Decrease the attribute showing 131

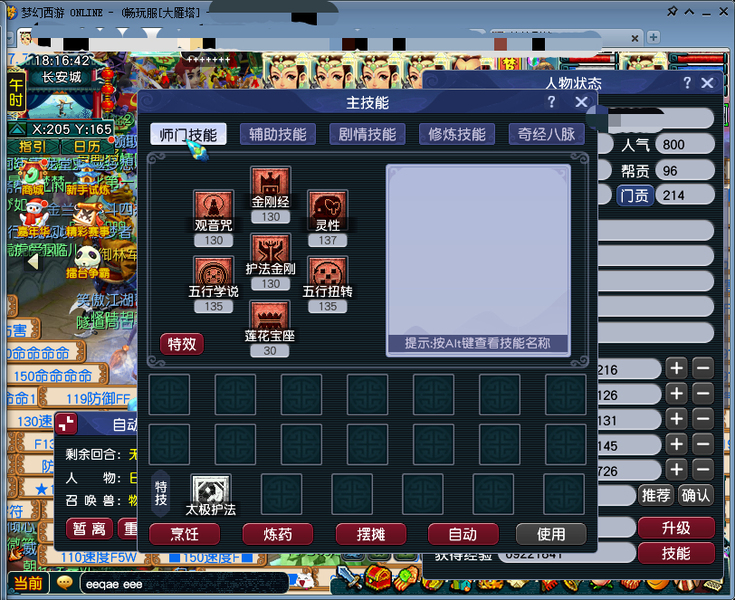point(703,419)
